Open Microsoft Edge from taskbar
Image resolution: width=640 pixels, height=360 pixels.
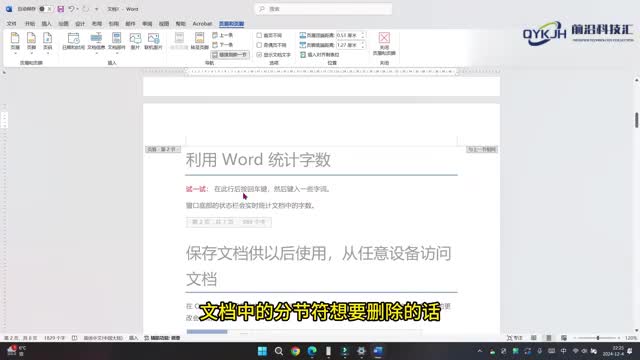tap(312, 351)
